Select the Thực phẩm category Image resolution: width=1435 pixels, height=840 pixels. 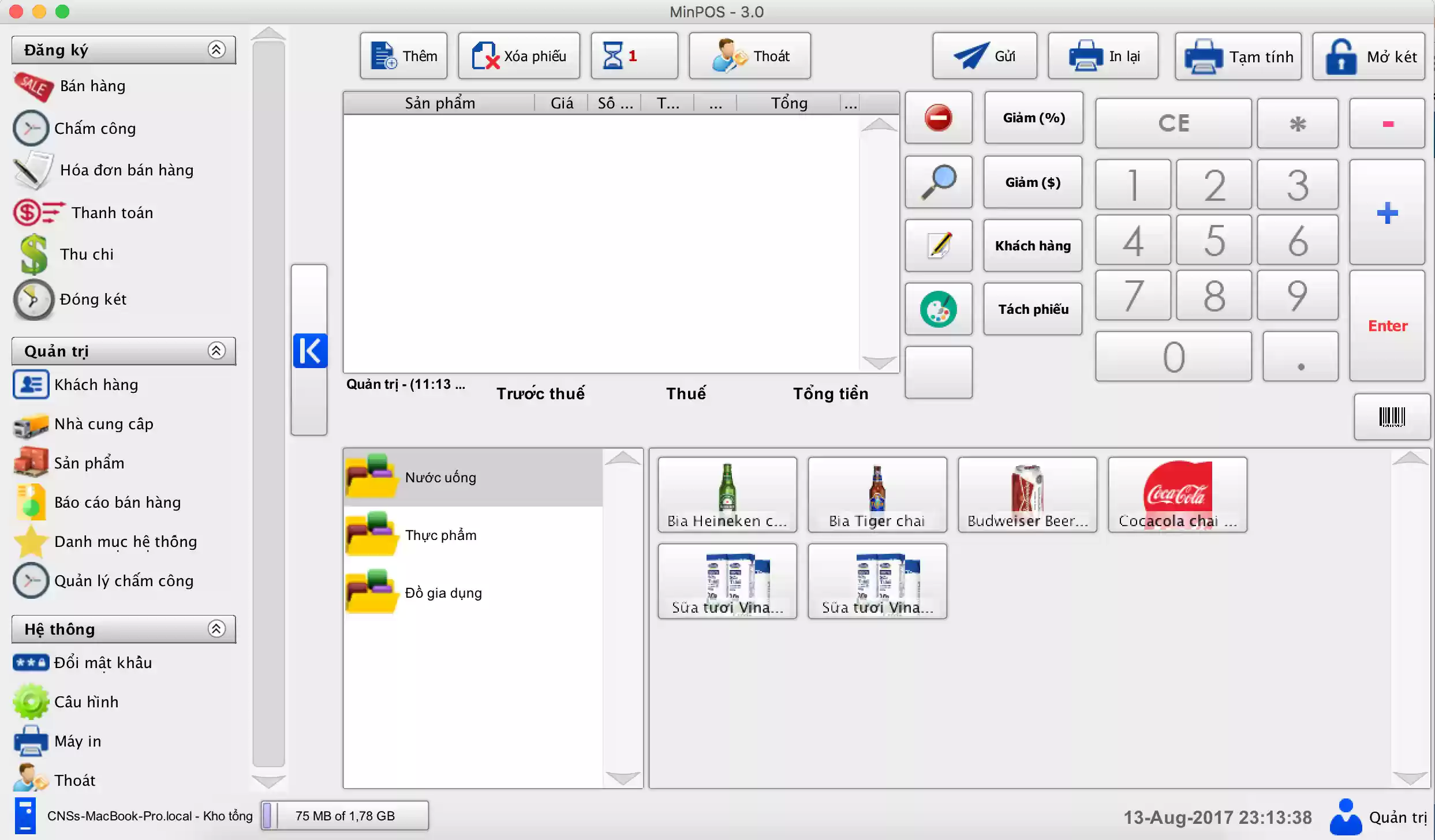coord(440,535)
